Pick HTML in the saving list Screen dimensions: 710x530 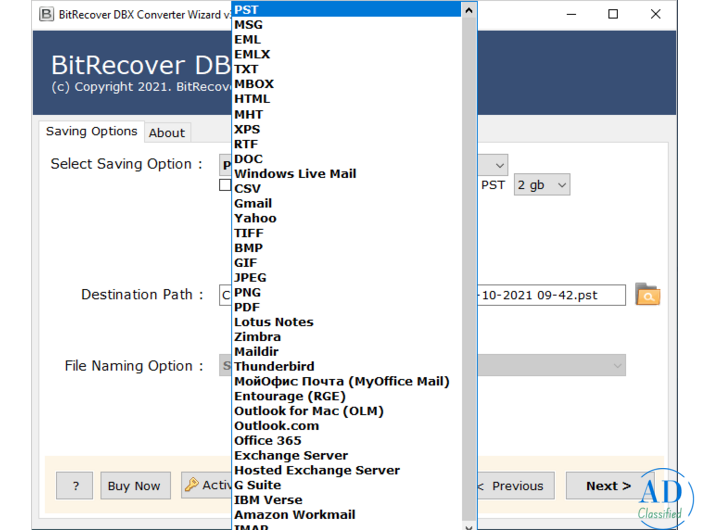[347, 99]
